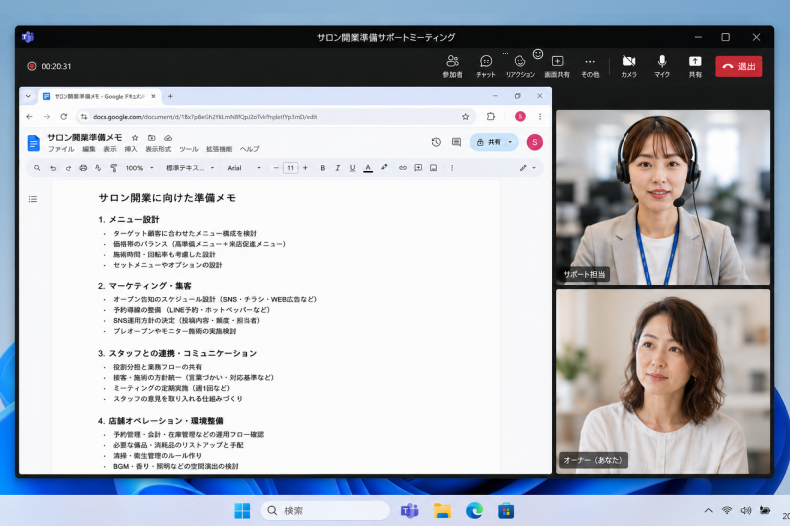Toggle bold formatting
This screenshot has width=790, height=526.
point(322,168)
